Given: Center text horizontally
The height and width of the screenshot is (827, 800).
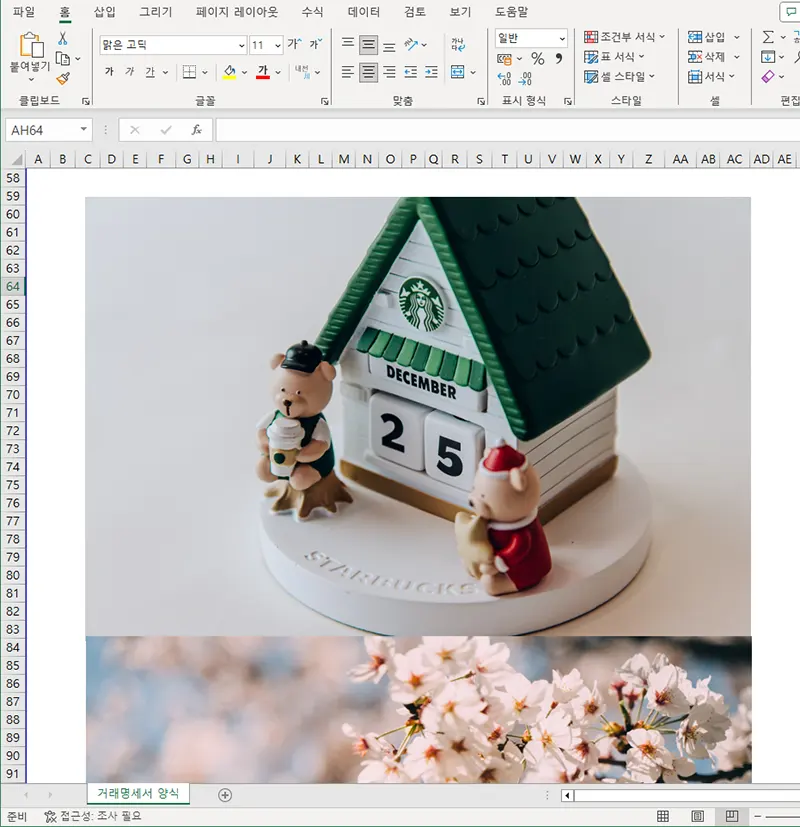Looking at the screenshot, I should tap(368, 72).
